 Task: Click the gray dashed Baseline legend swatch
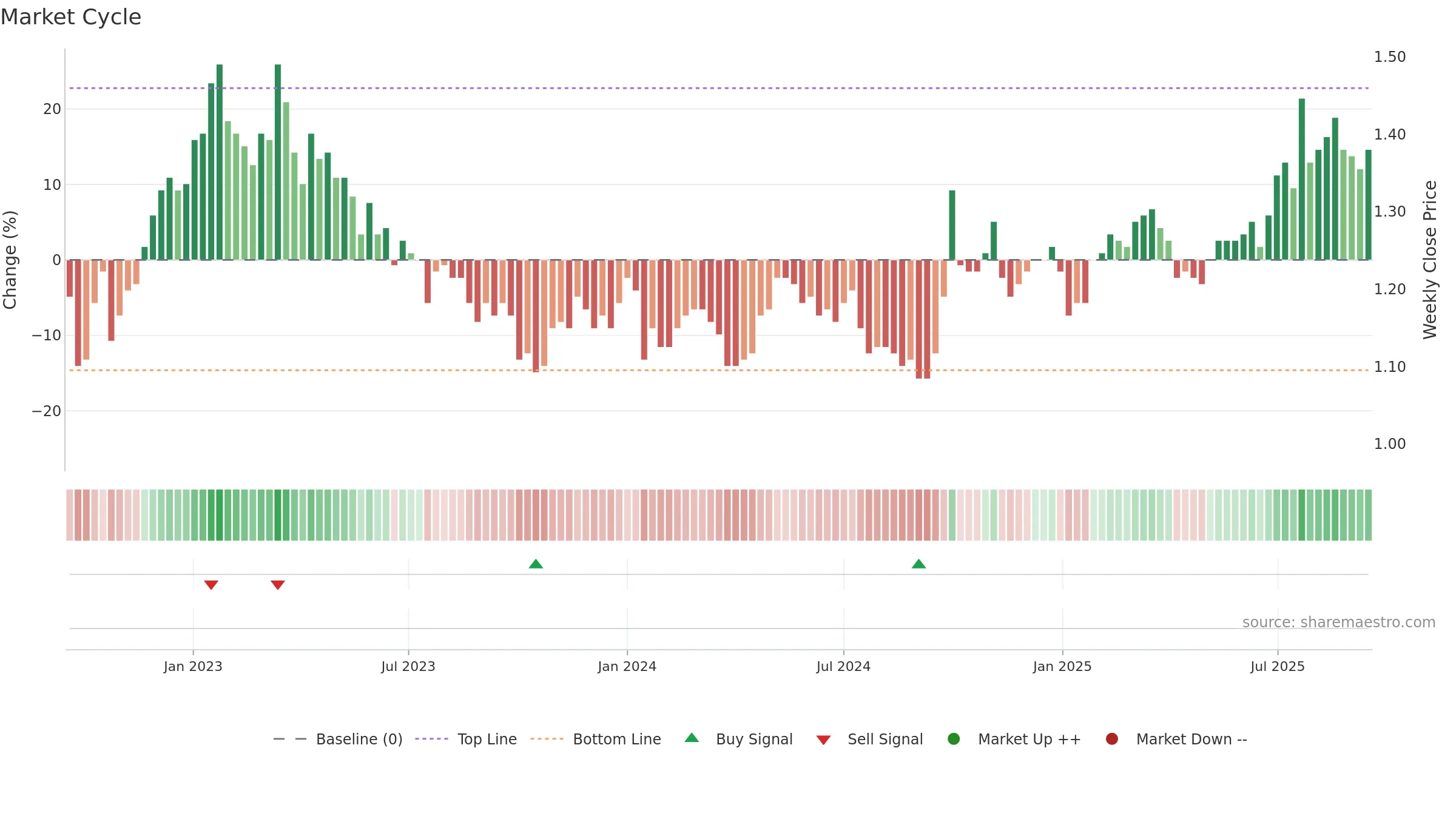pos(290,739)
